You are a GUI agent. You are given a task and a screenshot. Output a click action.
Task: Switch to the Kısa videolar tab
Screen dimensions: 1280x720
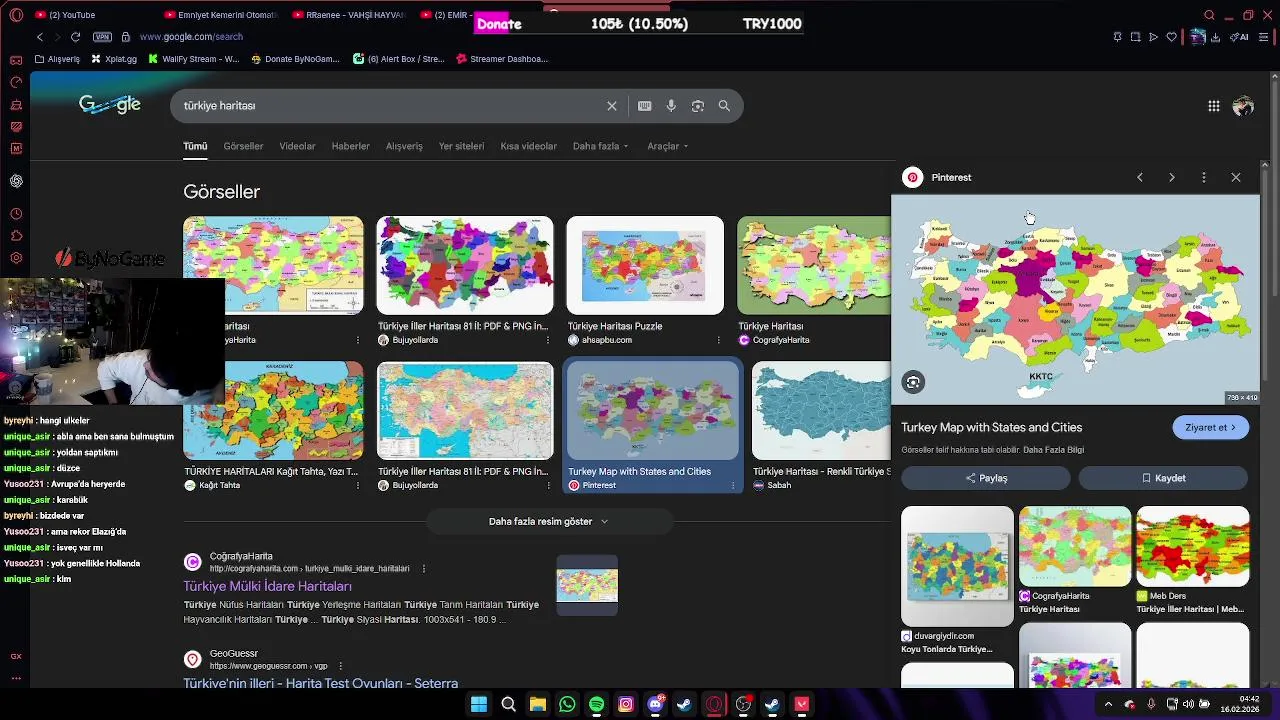click(528, 146)
